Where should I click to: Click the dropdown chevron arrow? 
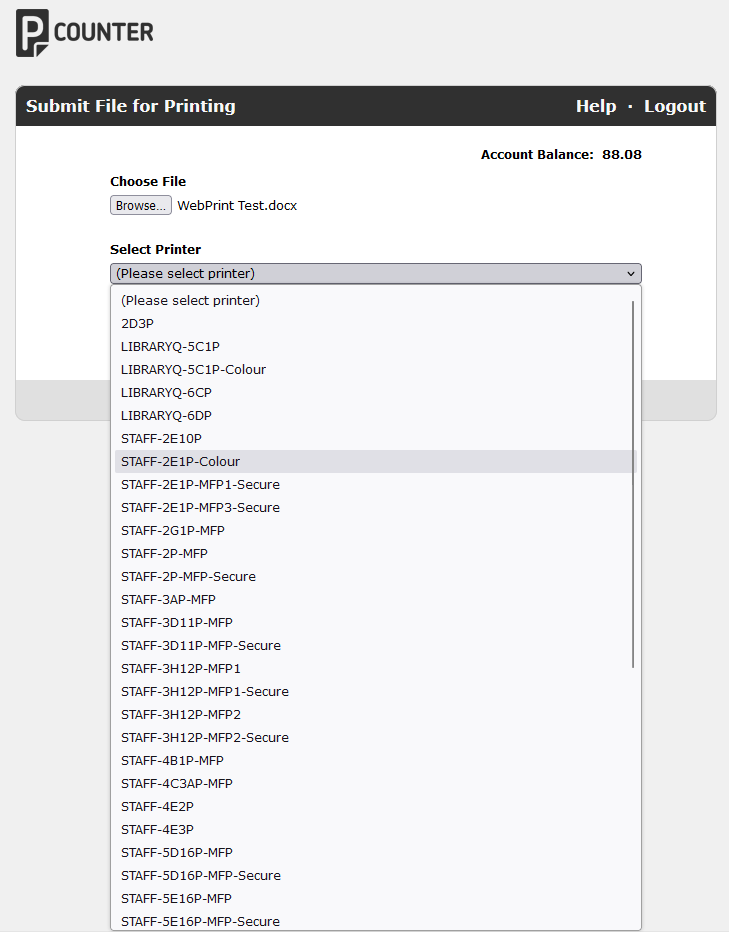(631, 273)
